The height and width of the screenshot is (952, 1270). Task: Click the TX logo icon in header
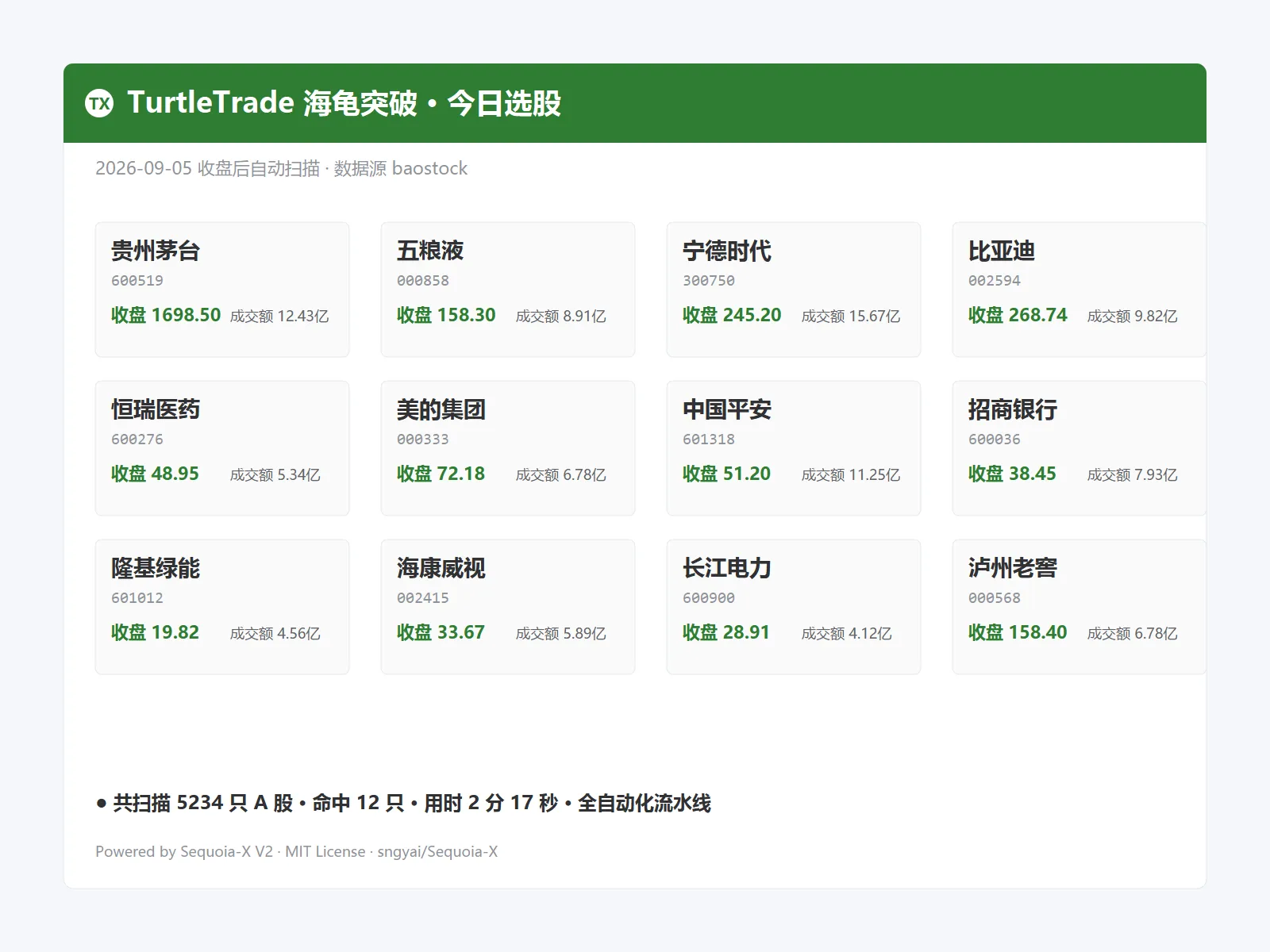click(x=99, y=103)
